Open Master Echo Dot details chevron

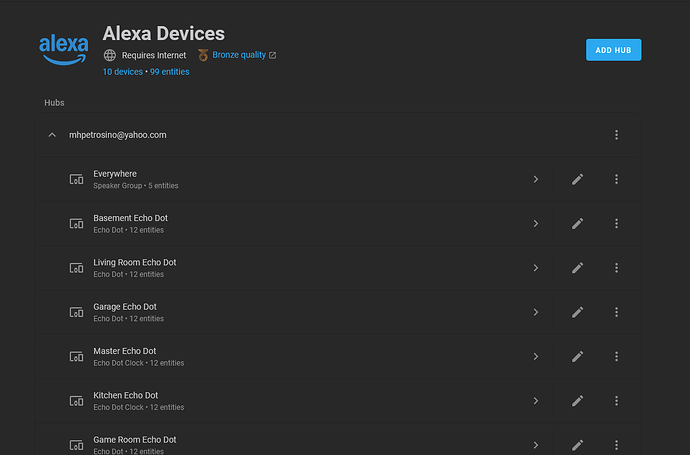pos(536,356)
